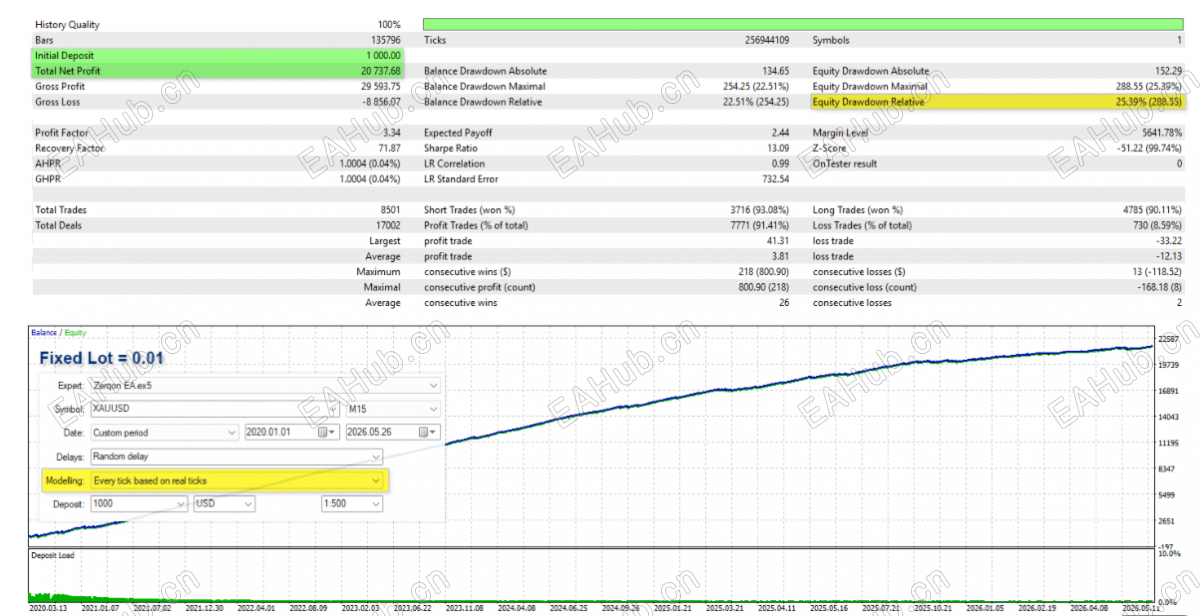Select the Initial Deposit value 1 000.00

point(383,56)
